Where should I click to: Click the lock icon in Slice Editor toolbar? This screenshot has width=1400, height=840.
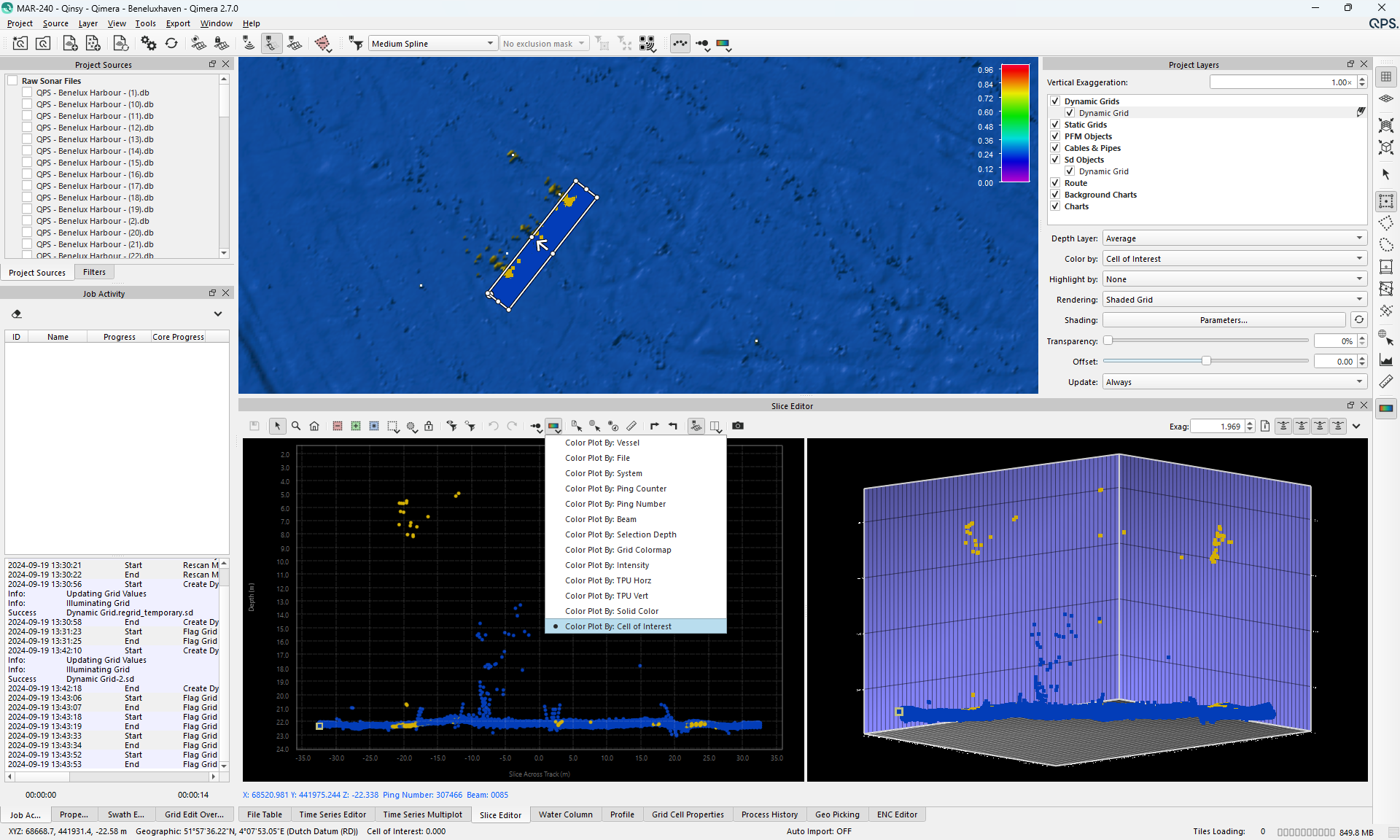tap(429, 426)
